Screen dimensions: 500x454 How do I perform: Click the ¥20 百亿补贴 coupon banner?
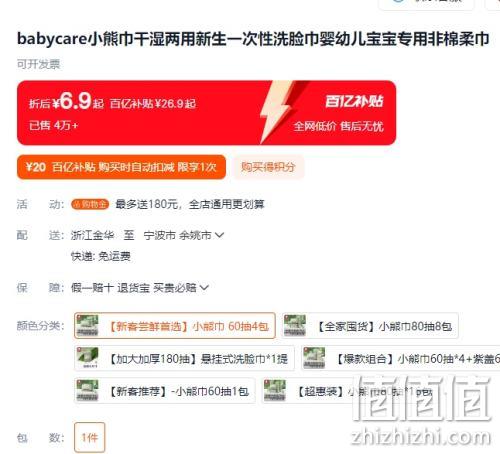[121, 167]
